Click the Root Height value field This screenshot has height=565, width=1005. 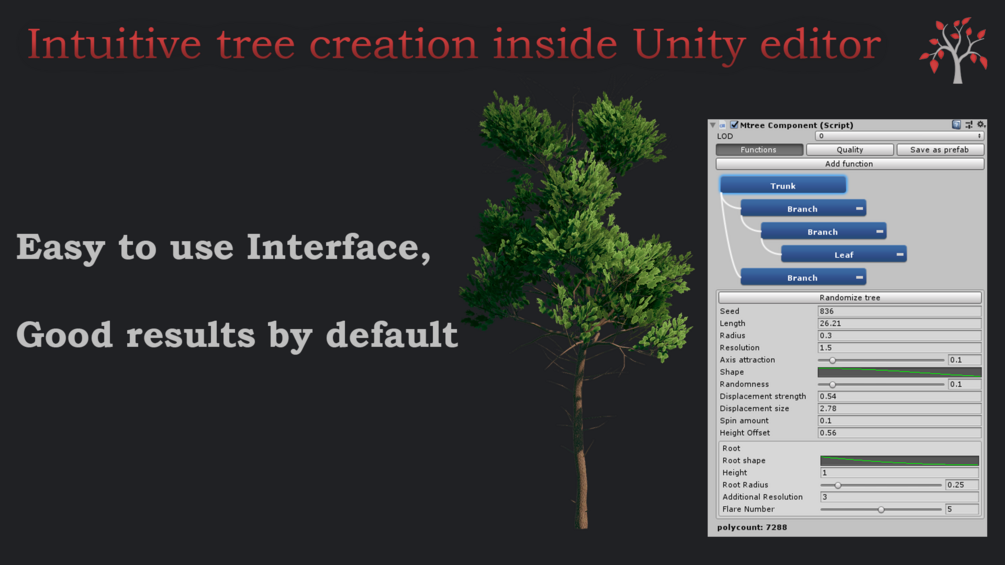point(899,473)
